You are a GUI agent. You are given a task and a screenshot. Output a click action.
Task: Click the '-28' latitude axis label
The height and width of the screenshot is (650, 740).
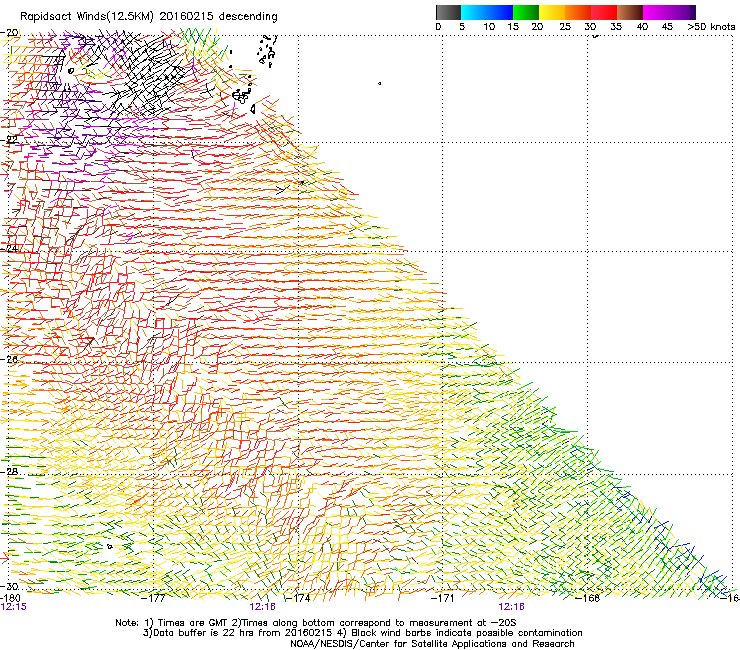9,472
